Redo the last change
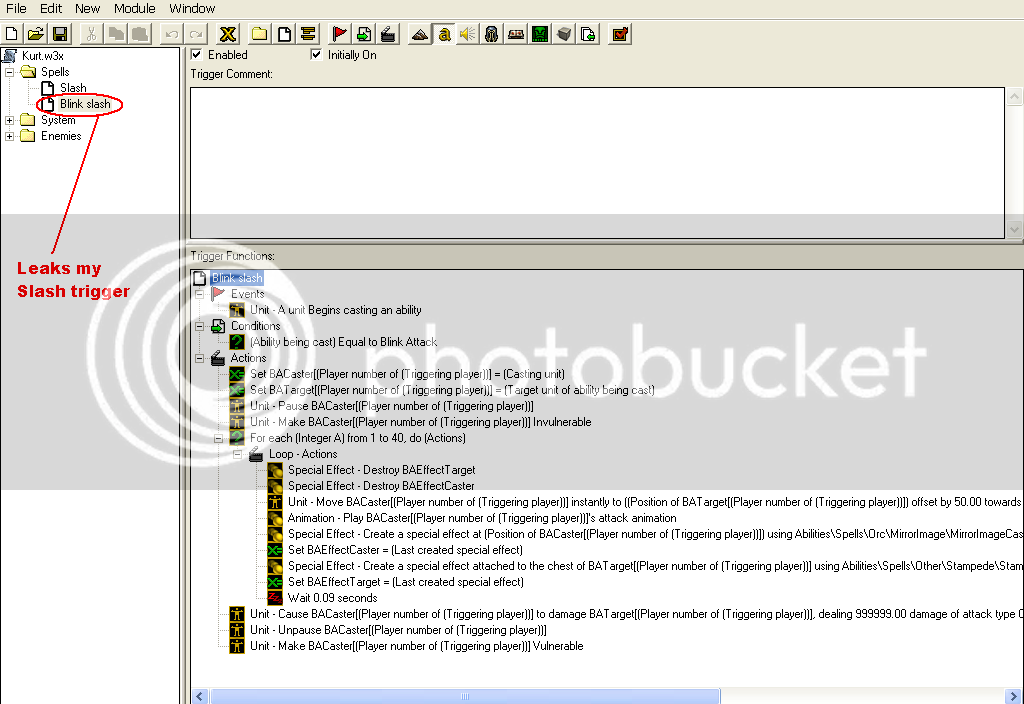Screen dimensions: 1024x704 point(195,34)
